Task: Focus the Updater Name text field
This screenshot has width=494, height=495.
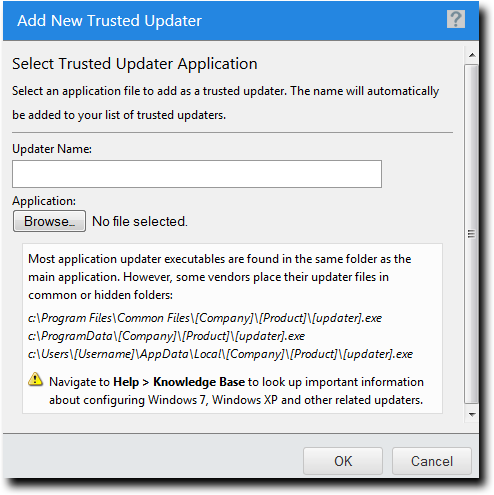Action: [197, 174]
